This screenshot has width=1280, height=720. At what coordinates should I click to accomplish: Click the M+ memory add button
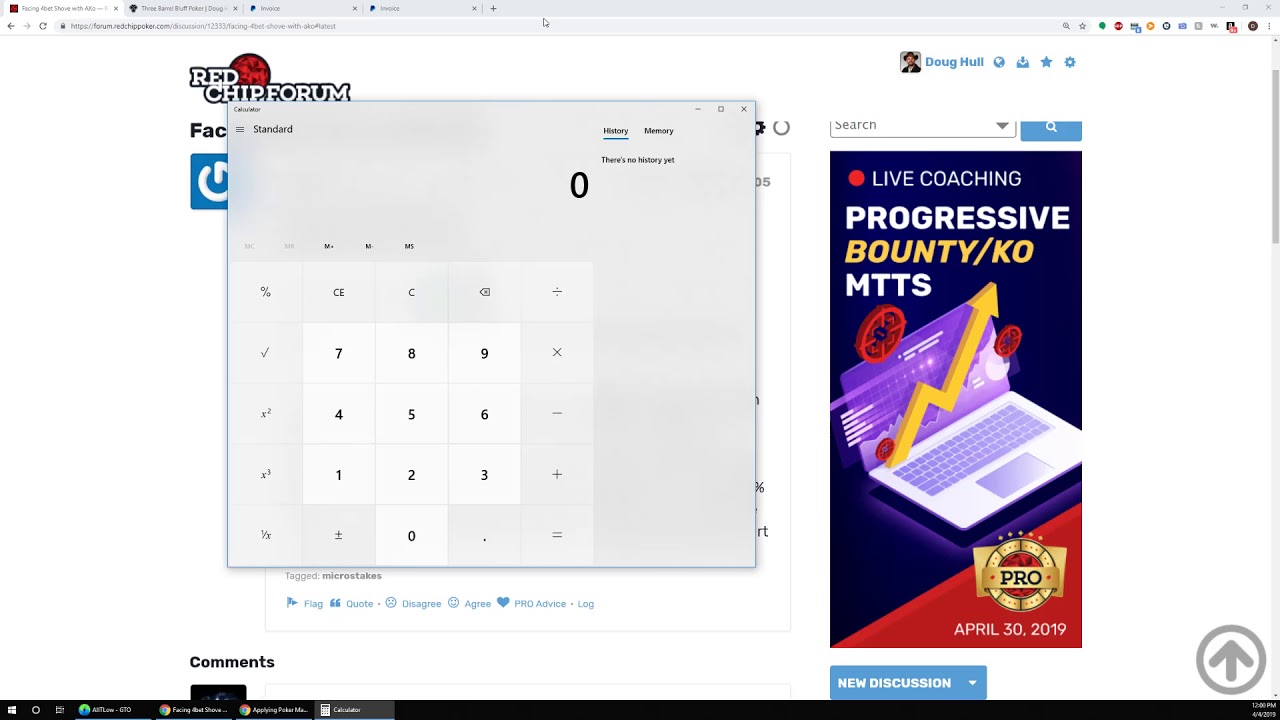click(x=329, y=246)
